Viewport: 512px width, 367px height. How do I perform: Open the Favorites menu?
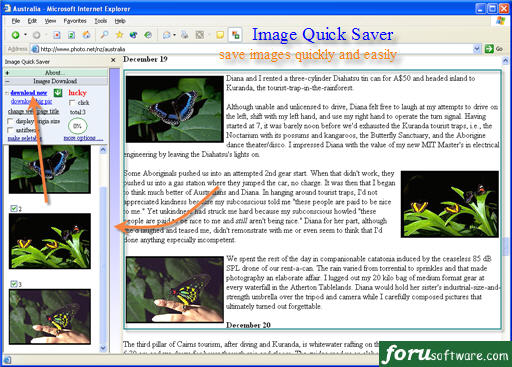[x=75, y=21]
